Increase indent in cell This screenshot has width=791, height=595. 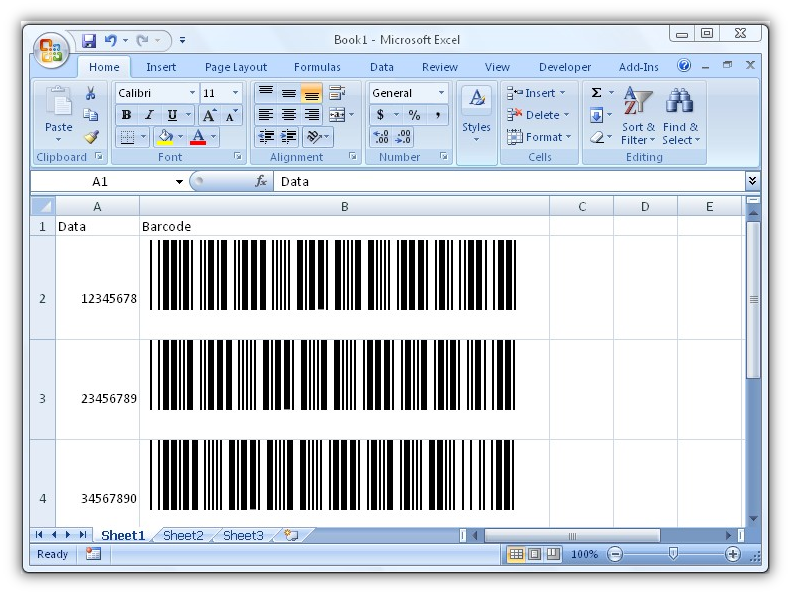289,137
